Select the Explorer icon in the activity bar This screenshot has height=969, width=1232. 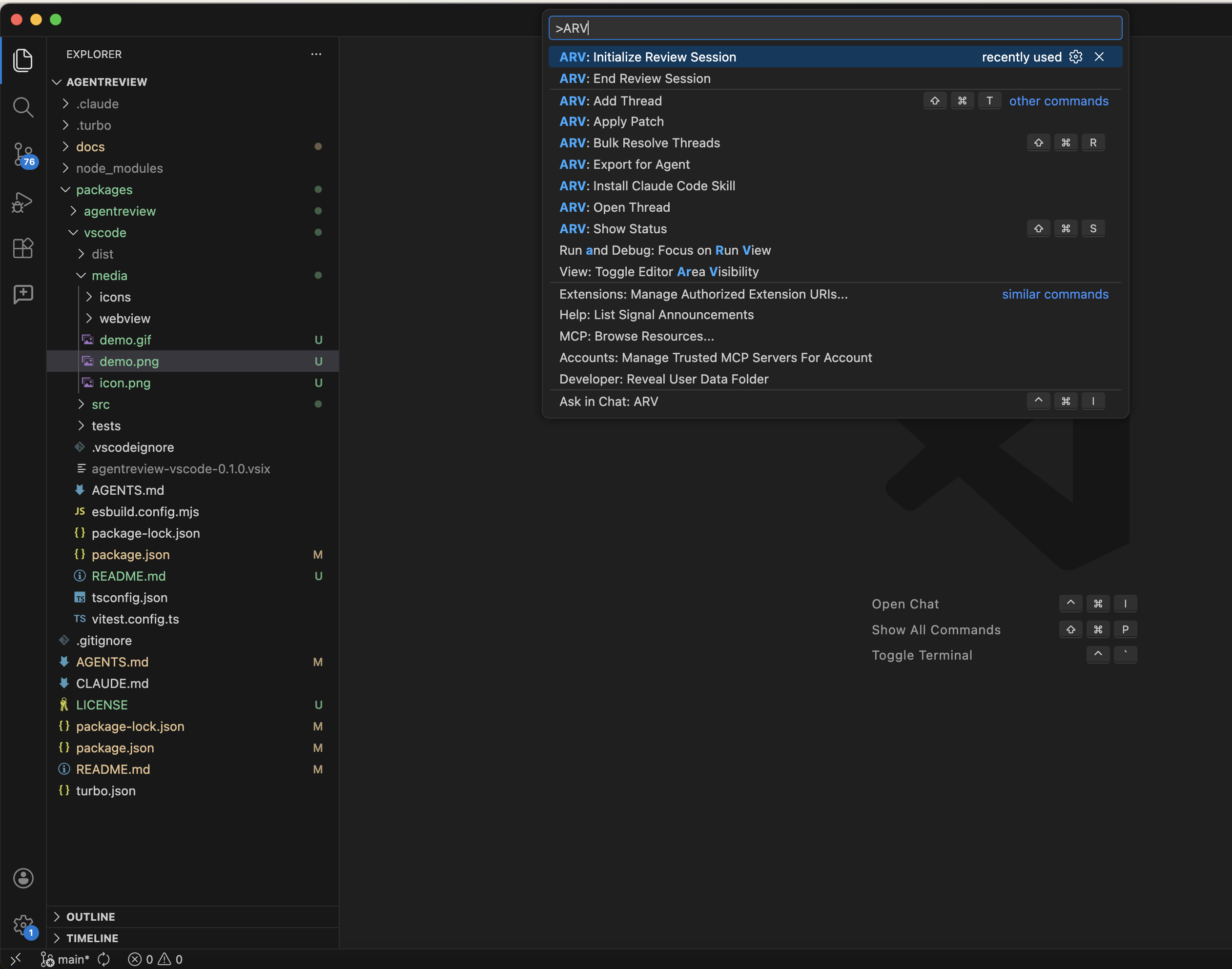point(23,60)
